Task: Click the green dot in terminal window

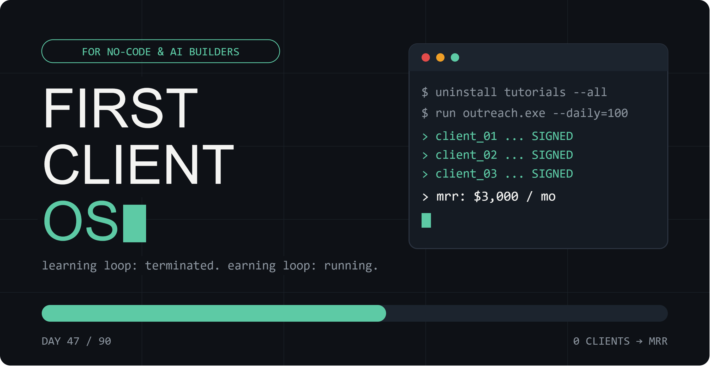Action: (455, 57)
